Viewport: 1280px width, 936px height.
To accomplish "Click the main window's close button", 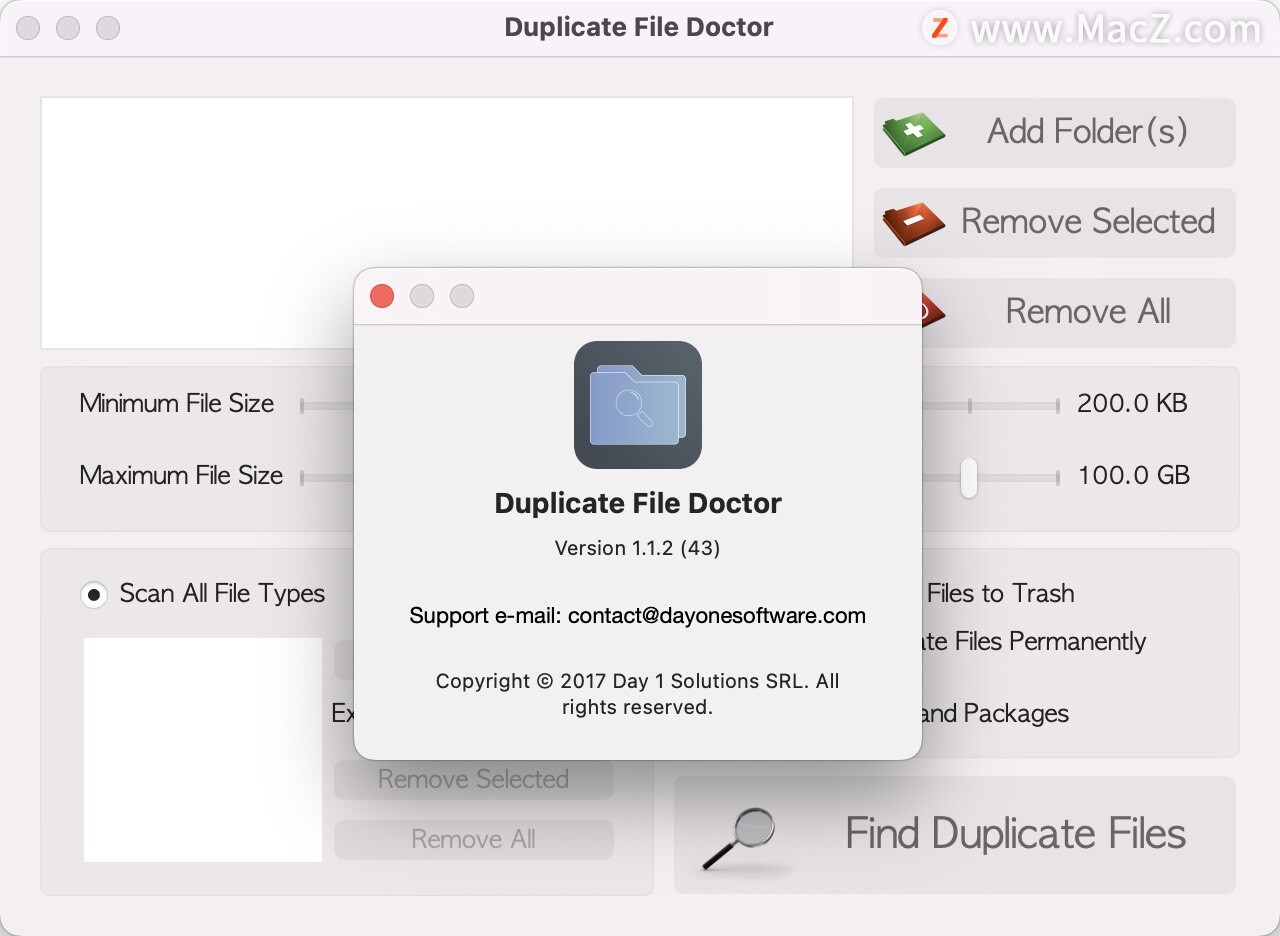I will pyautogui.click(x=28, y=28).
